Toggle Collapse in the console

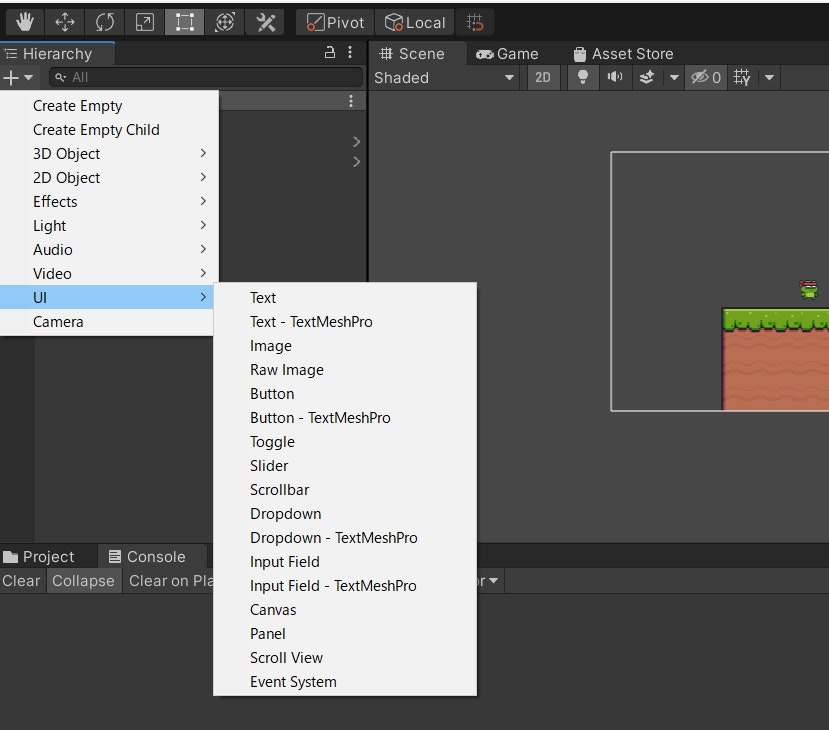click(x=84, y=580)
